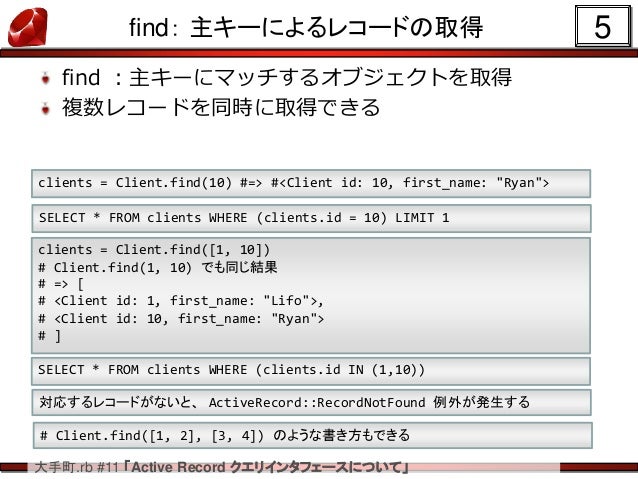The height and width of the screenshot is (479, 638).
Task: Click the ActiveRecord::RecordNotFound note
Action: click(312, 402)
